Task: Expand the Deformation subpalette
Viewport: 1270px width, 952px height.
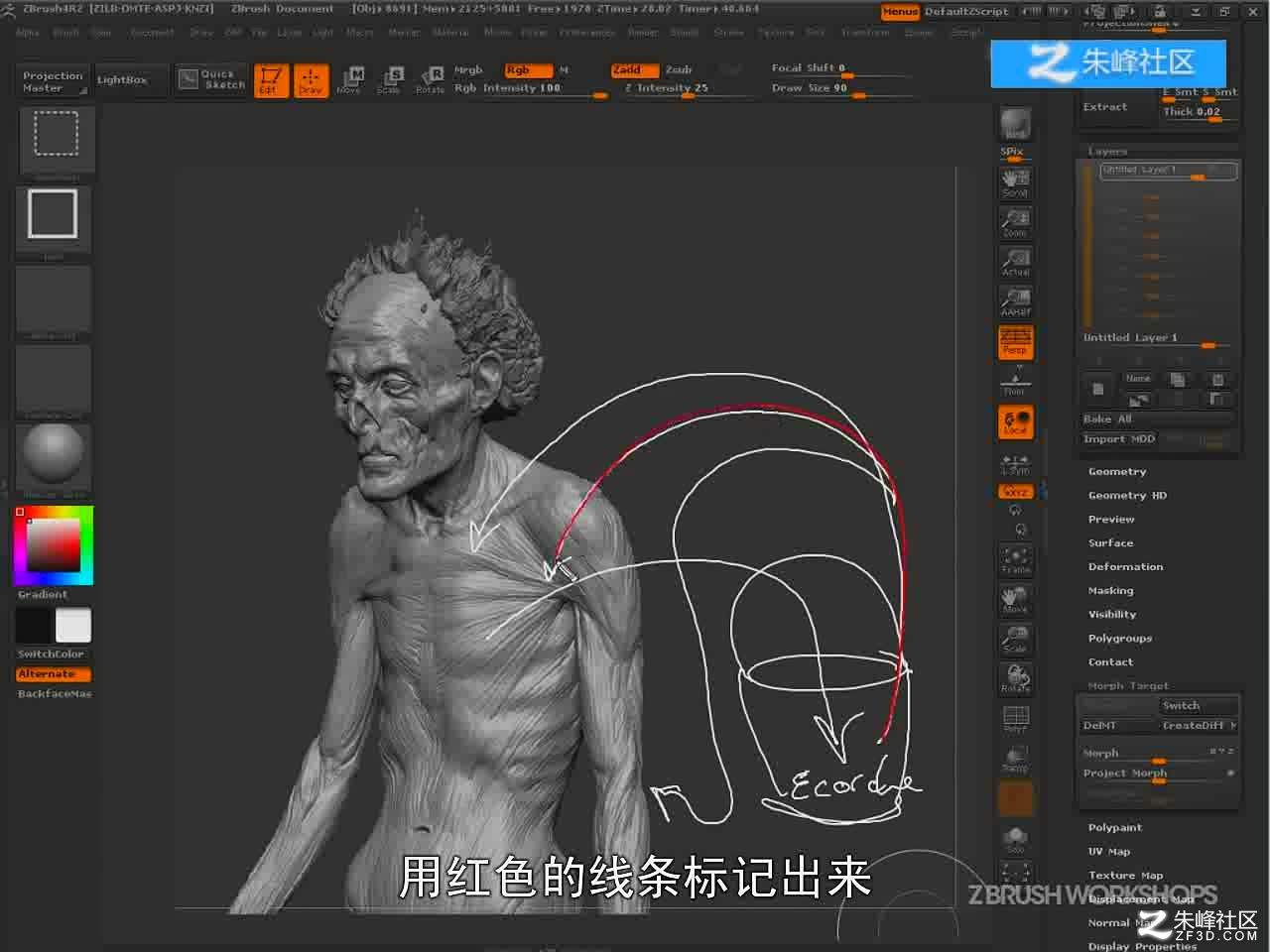Action: [x=1125, y=567]
